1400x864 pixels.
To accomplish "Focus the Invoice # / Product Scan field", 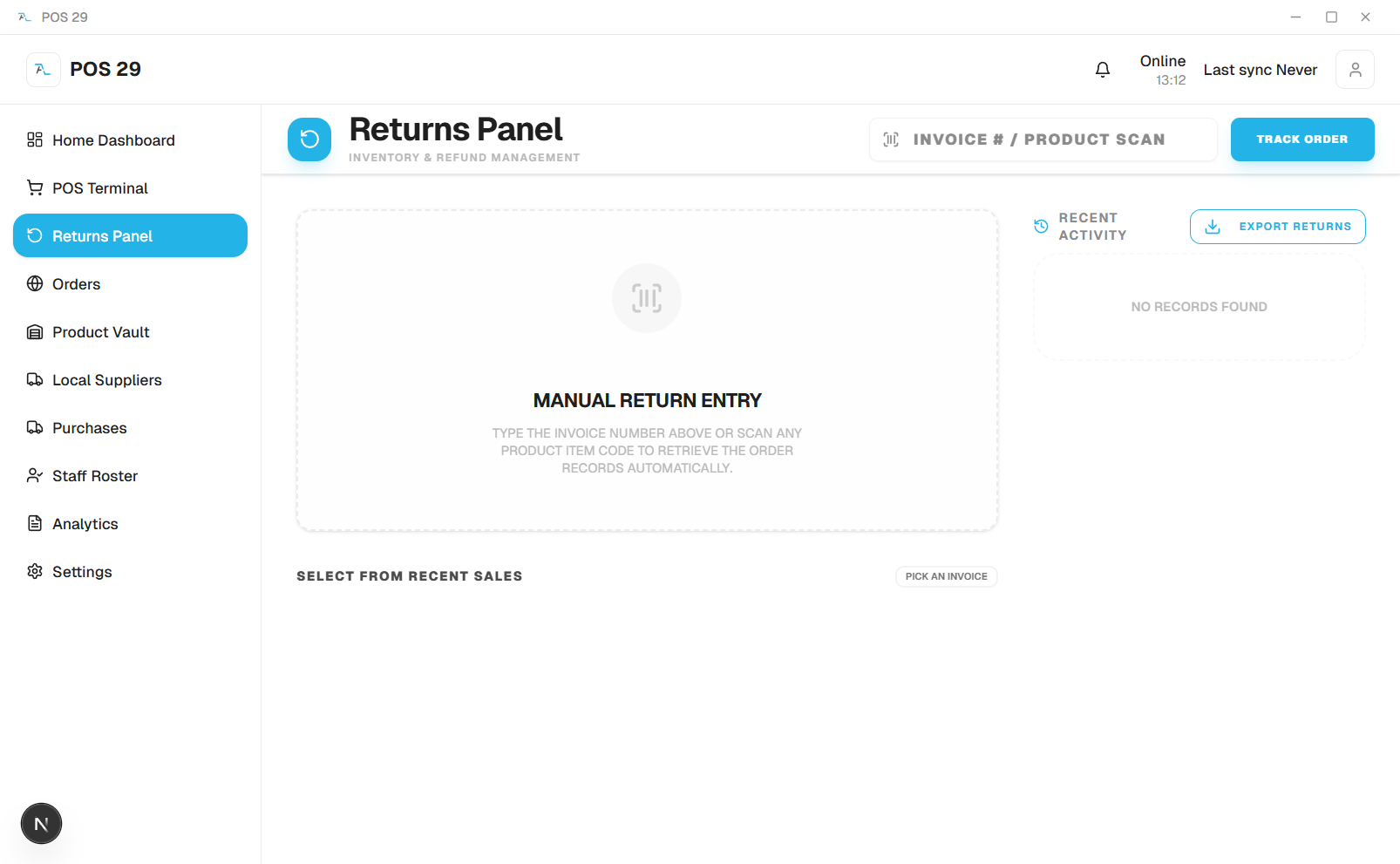I will 1043,139.
